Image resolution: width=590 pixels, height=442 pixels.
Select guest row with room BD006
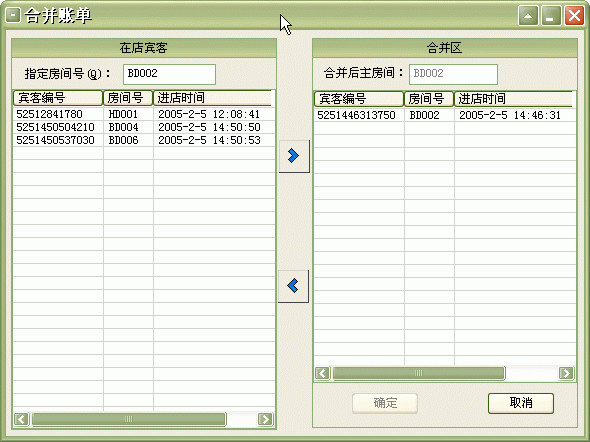click(144, 140)
